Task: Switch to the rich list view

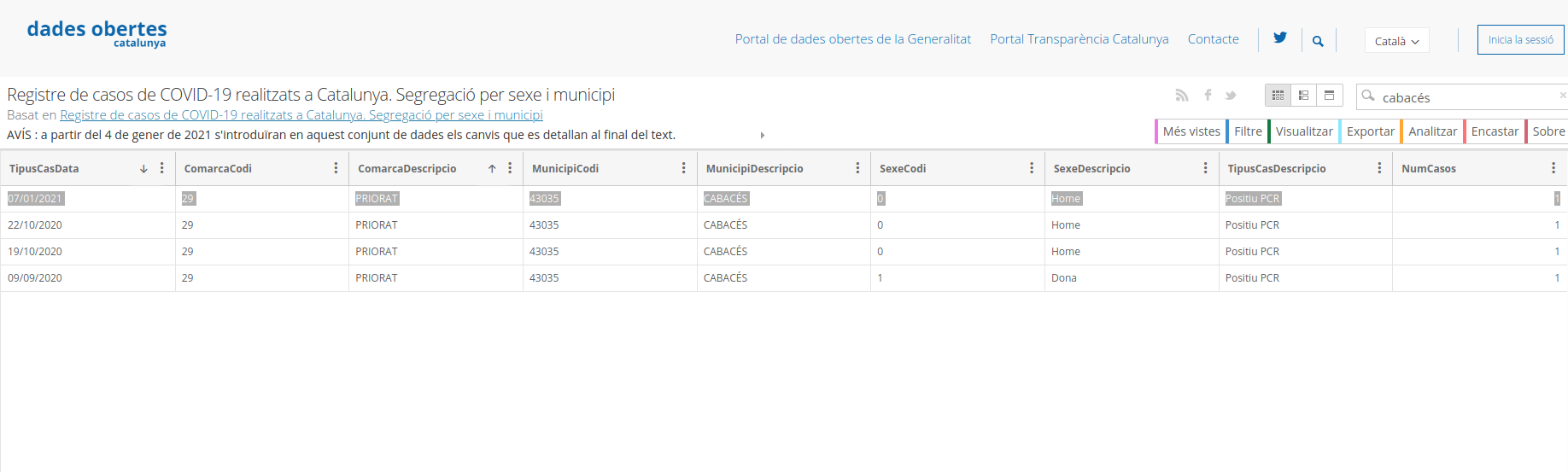Action: coord(1303,96)
